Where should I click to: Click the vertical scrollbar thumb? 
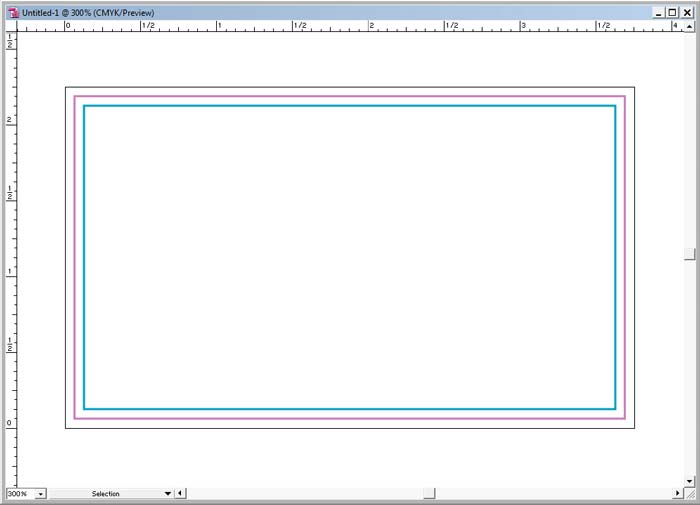coord(689,254)
